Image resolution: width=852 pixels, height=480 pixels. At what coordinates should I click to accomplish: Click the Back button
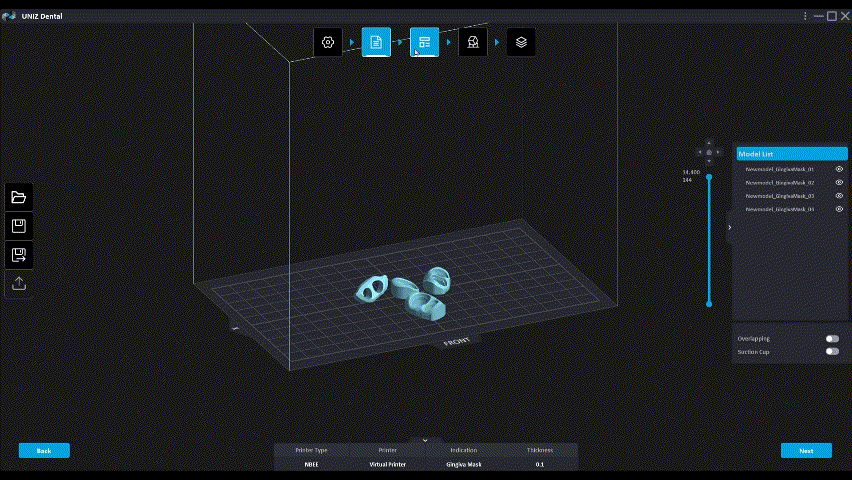pos(44,451)
